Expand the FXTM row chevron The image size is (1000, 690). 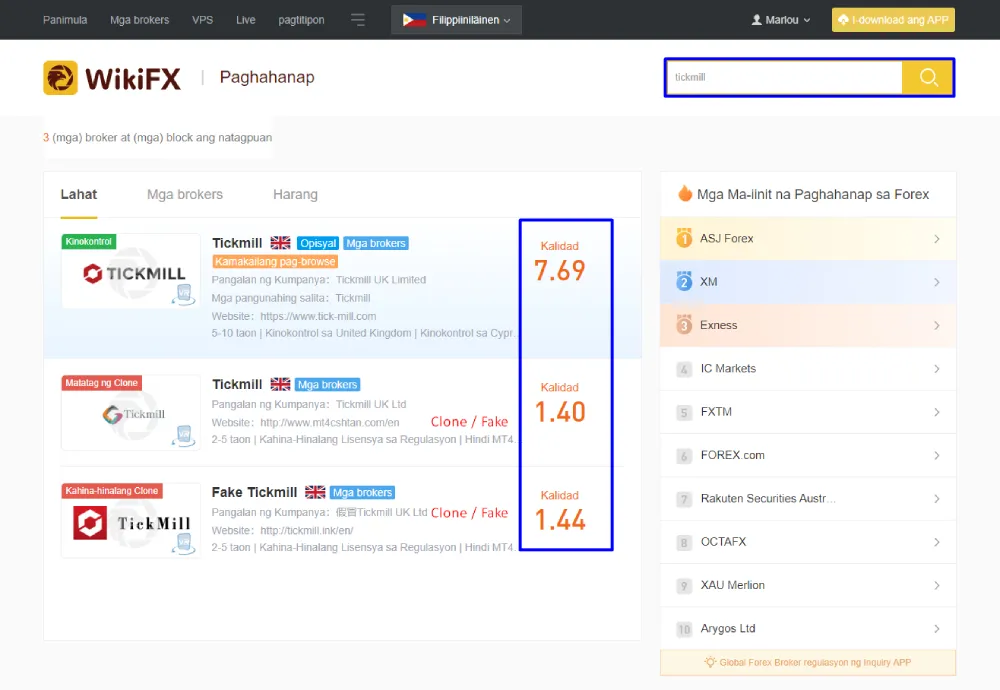tap(936, 412)
